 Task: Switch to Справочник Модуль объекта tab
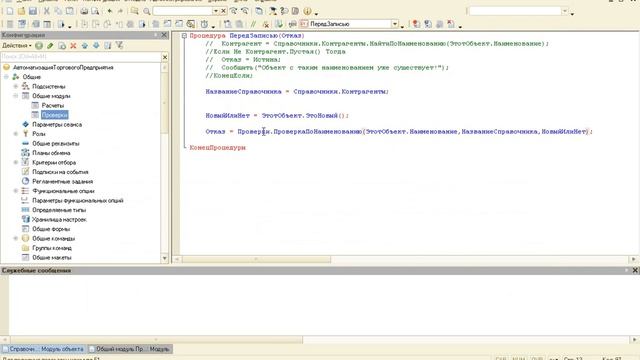[44, 349]
